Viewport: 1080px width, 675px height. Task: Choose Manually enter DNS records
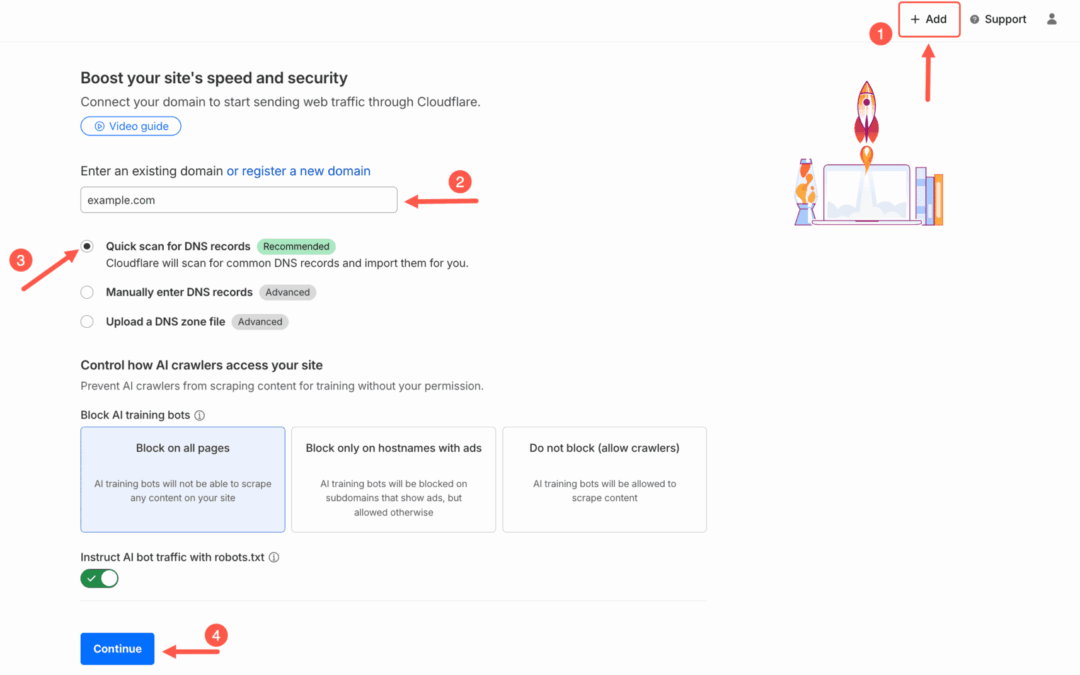(87, 292)
